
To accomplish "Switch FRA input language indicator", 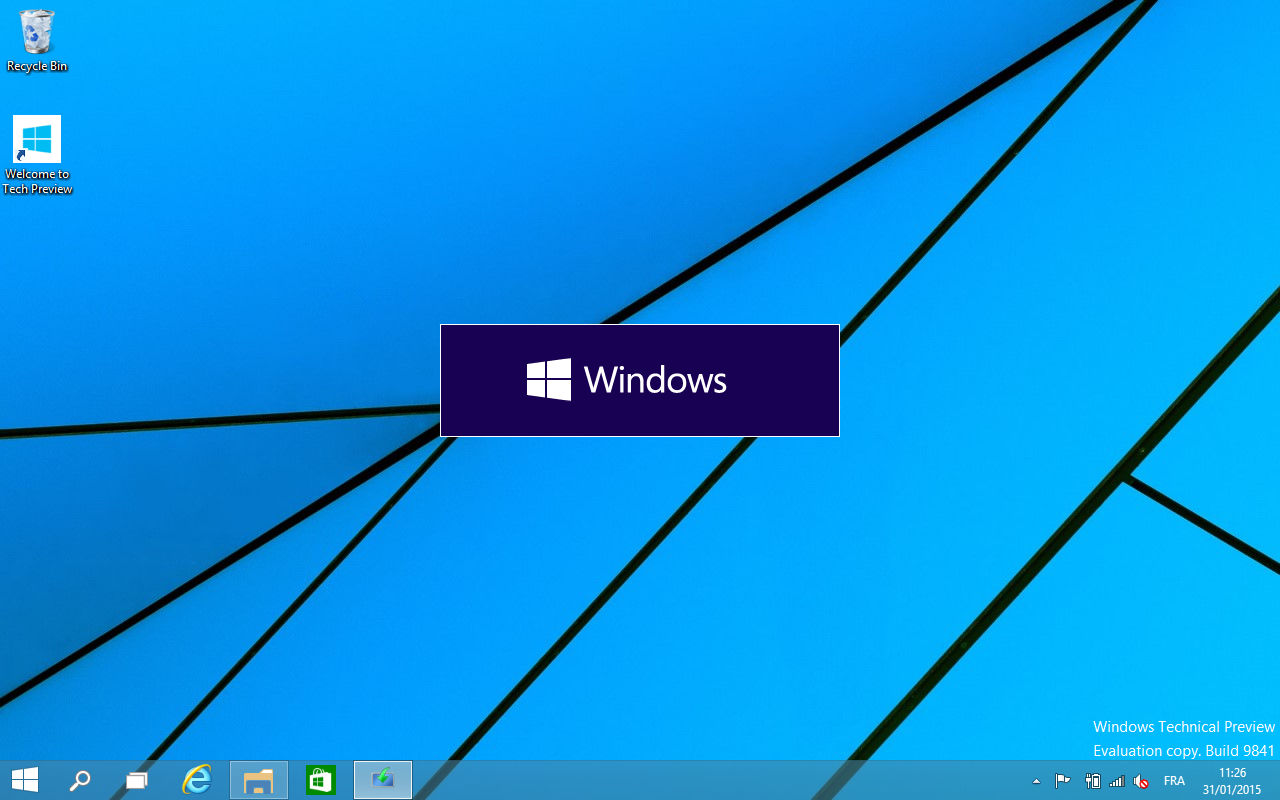I will (x=1174, y=781).
